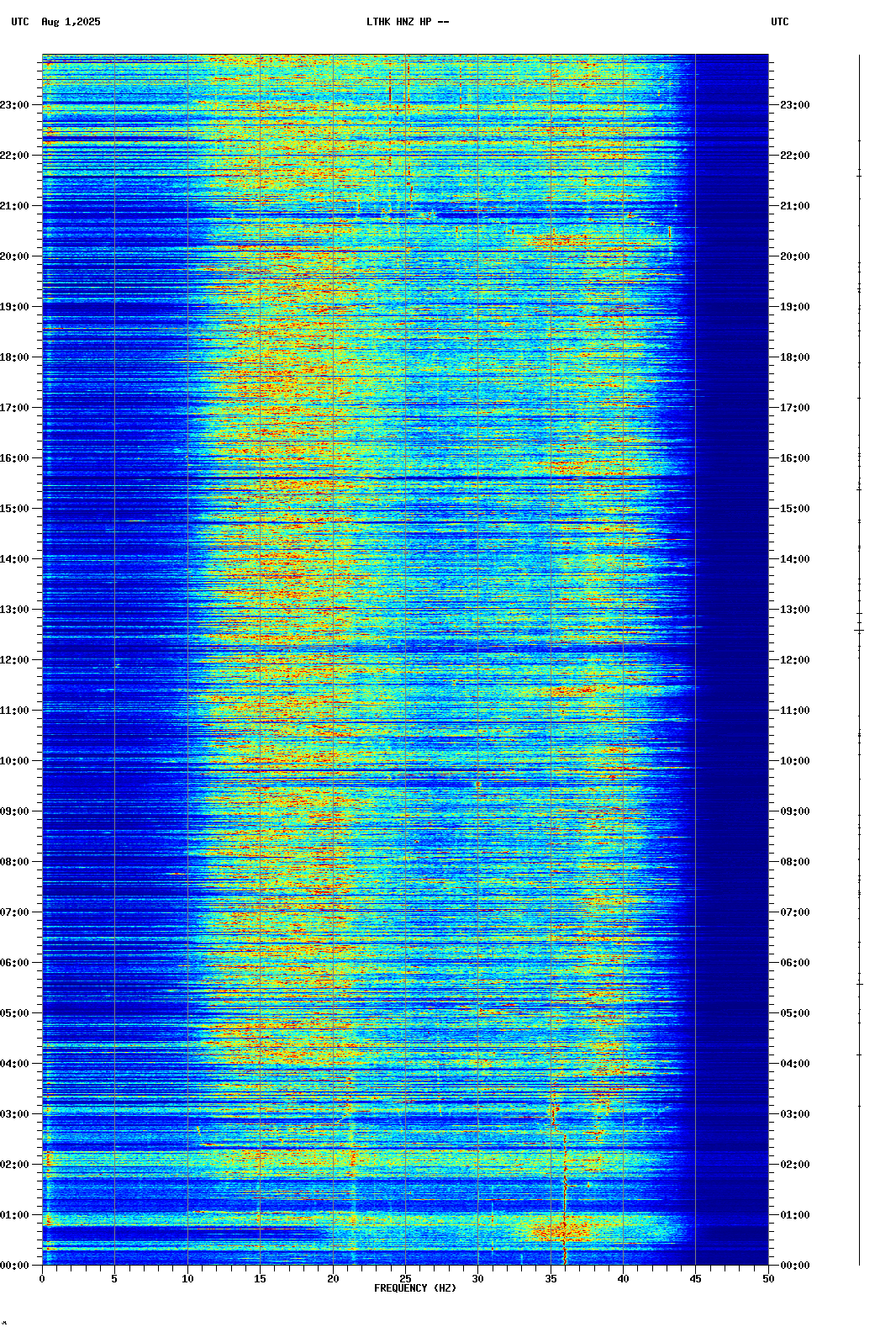The image size is (896, 1332).
Task: Click the left axis 02:00 time label
Action: [14, 1165]
